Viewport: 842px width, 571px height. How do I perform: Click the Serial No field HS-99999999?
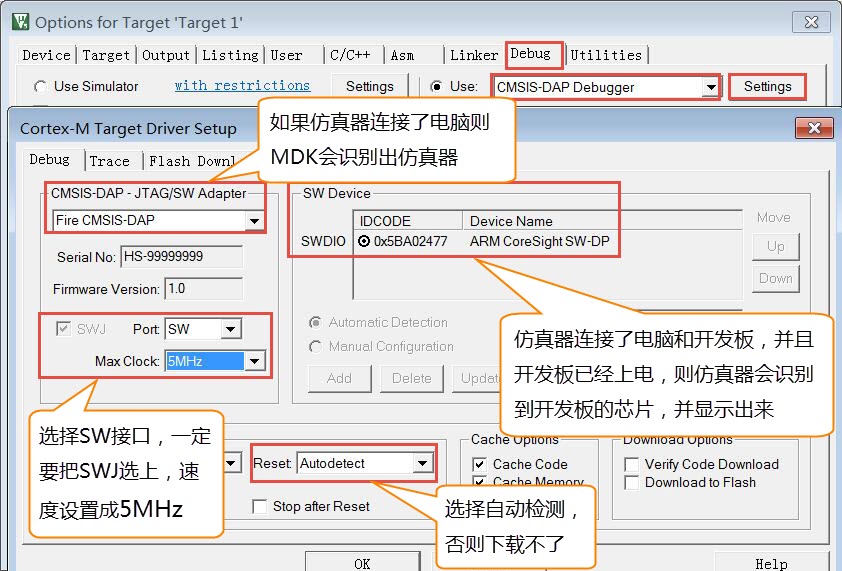(182, 257)
